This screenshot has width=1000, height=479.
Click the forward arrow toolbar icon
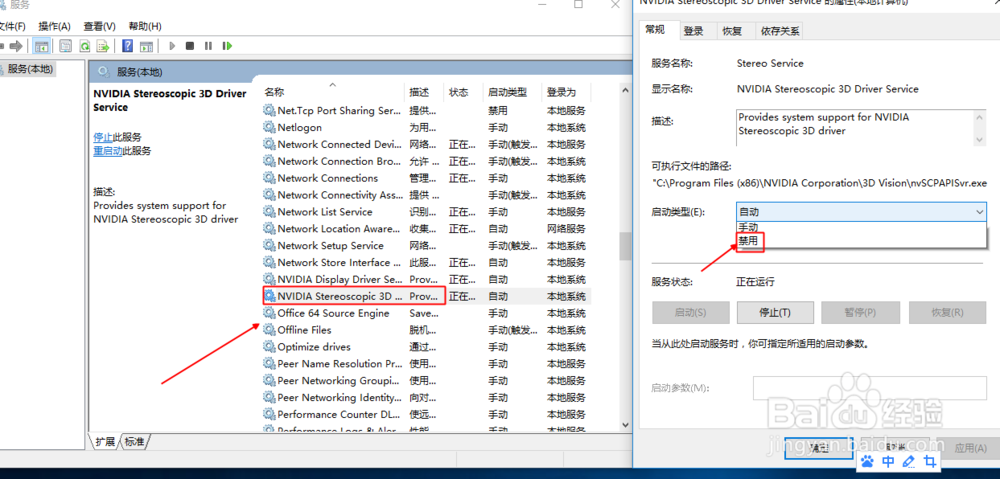coord(17,46)
